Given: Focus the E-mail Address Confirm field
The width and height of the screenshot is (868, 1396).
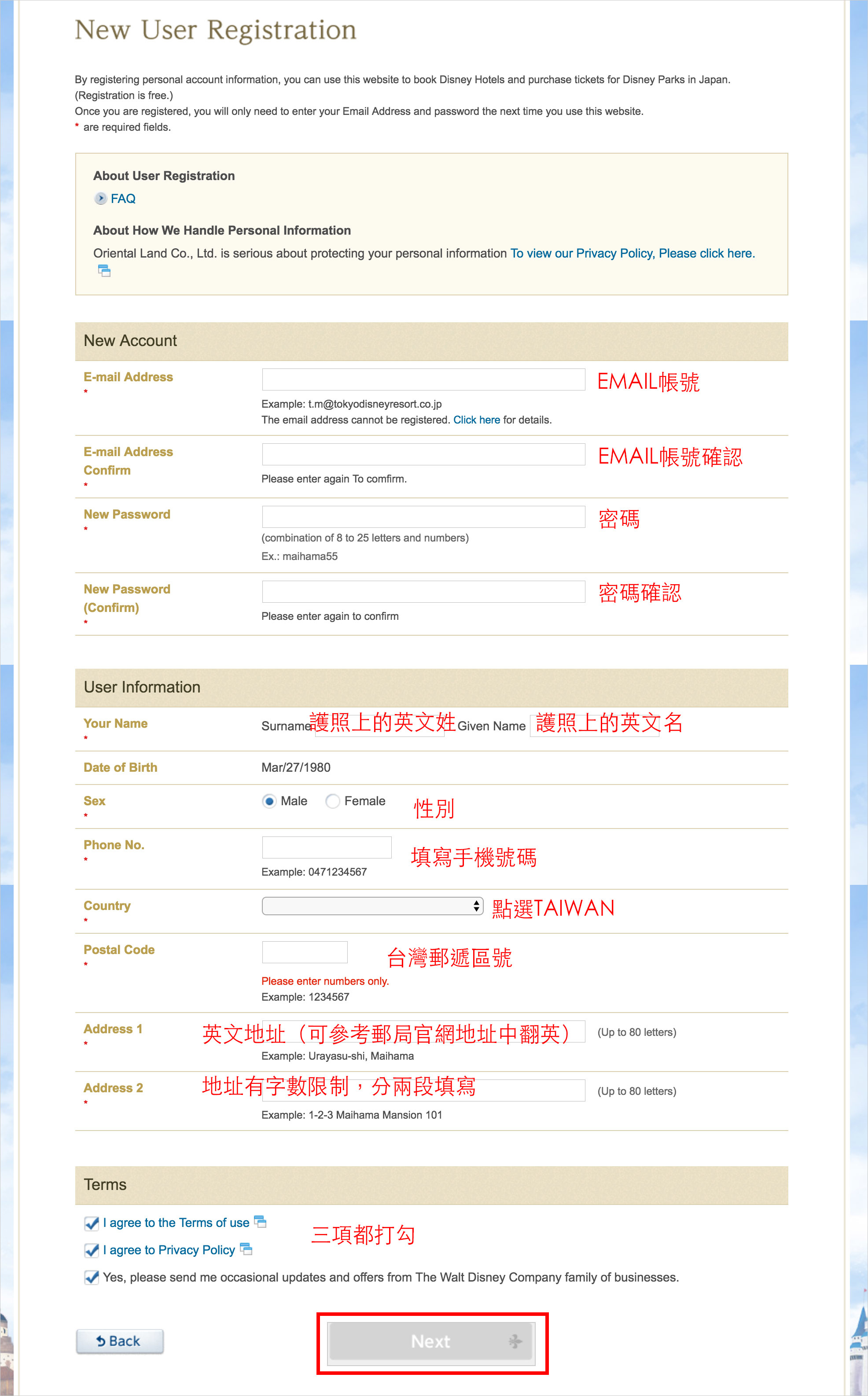Looking at the screenshot, I should [423, 454].
